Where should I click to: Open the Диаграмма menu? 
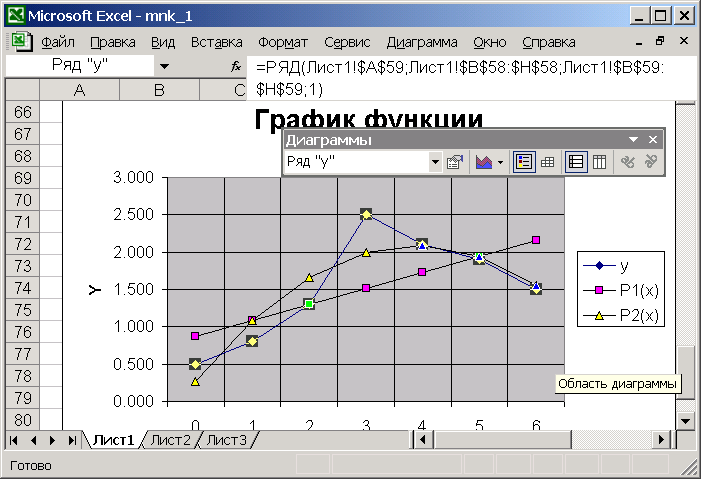[x=422, y=42]
